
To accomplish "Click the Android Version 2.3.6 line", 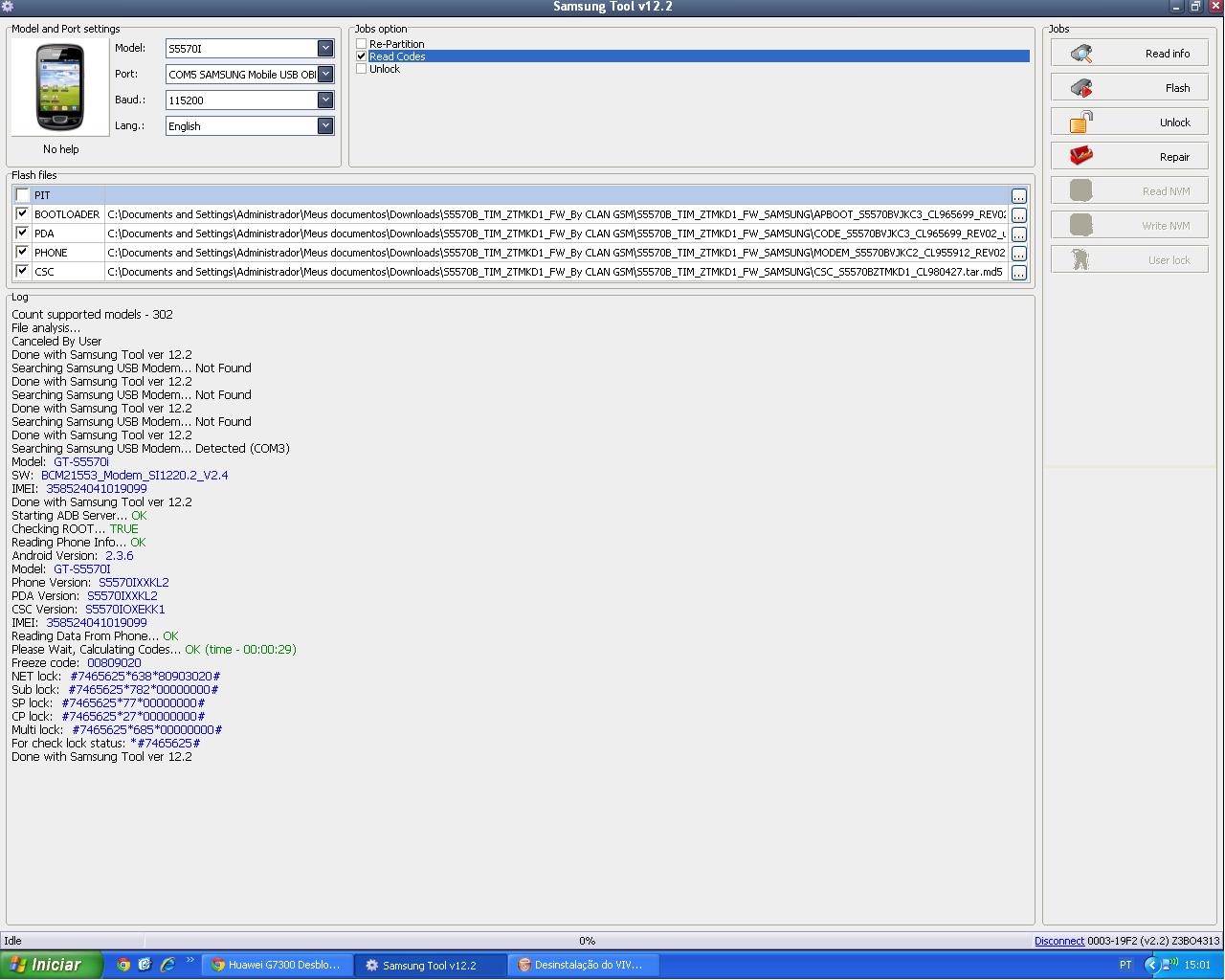I will coord(73,555).
